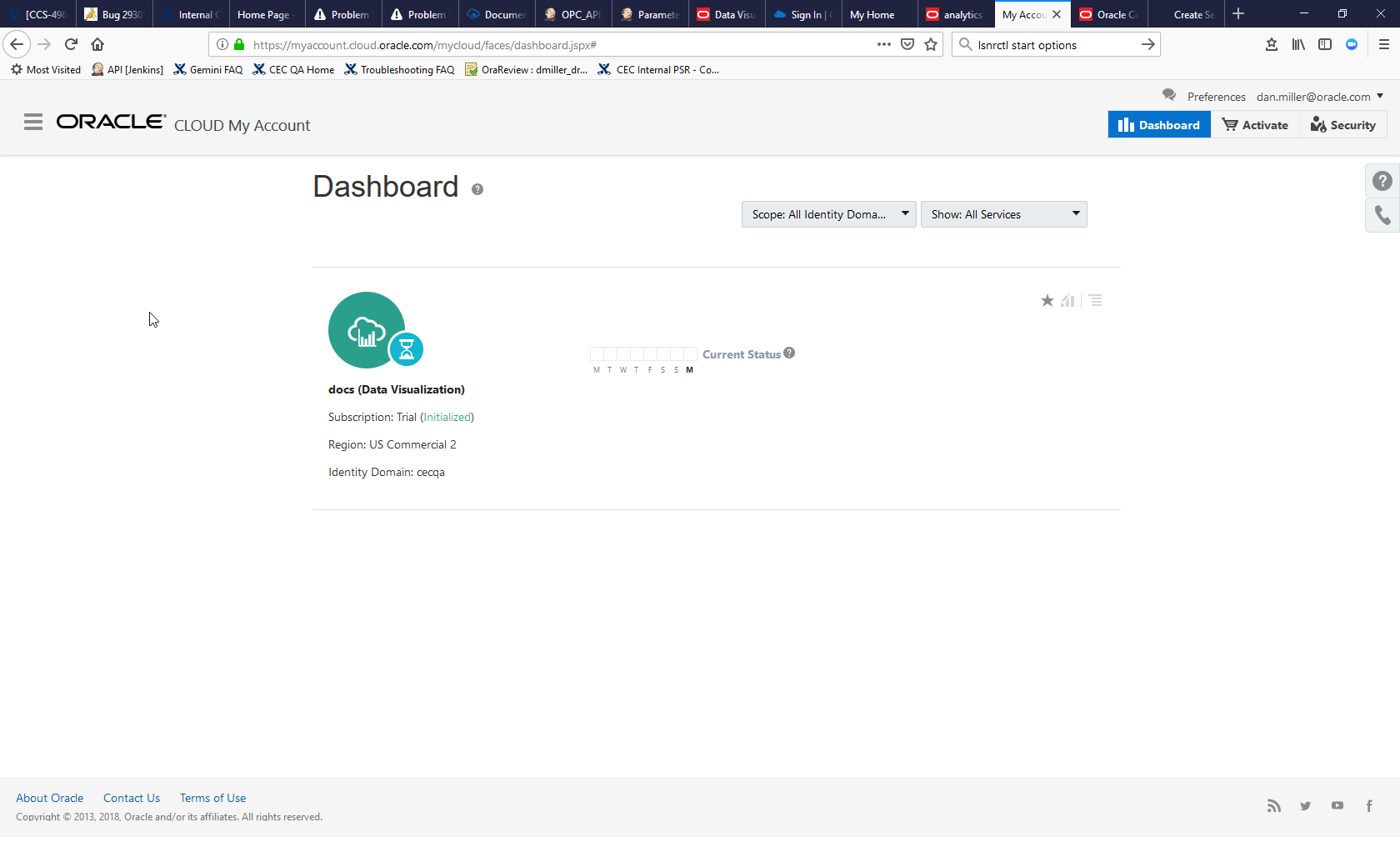Bookmark this page with the star icon
The width and height of the screenshot is (1400, 842).
pos(931,44)
